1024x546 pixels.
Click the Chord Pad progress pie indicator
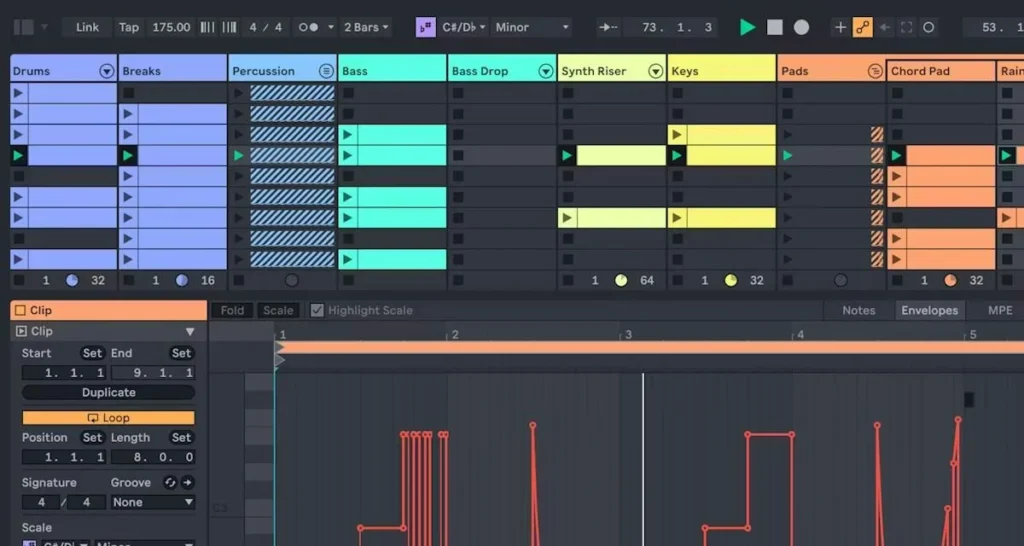[950, 280]
